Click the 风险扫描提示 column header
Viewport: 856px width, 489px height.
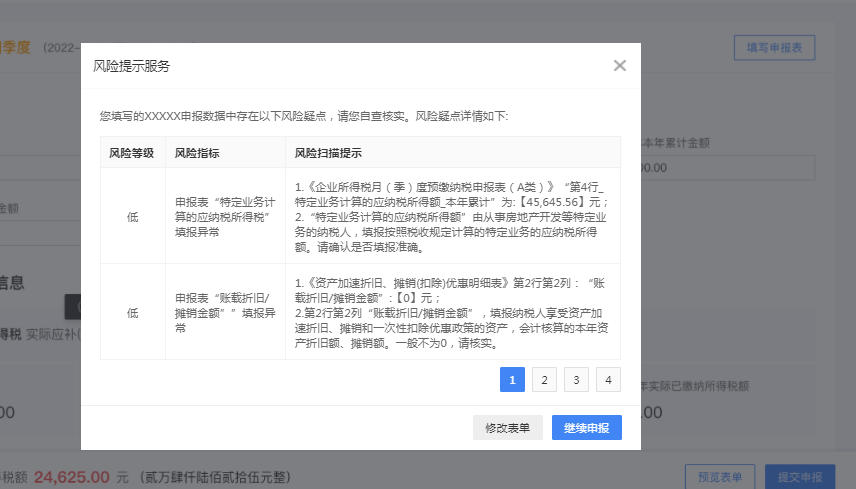point(328,153)
